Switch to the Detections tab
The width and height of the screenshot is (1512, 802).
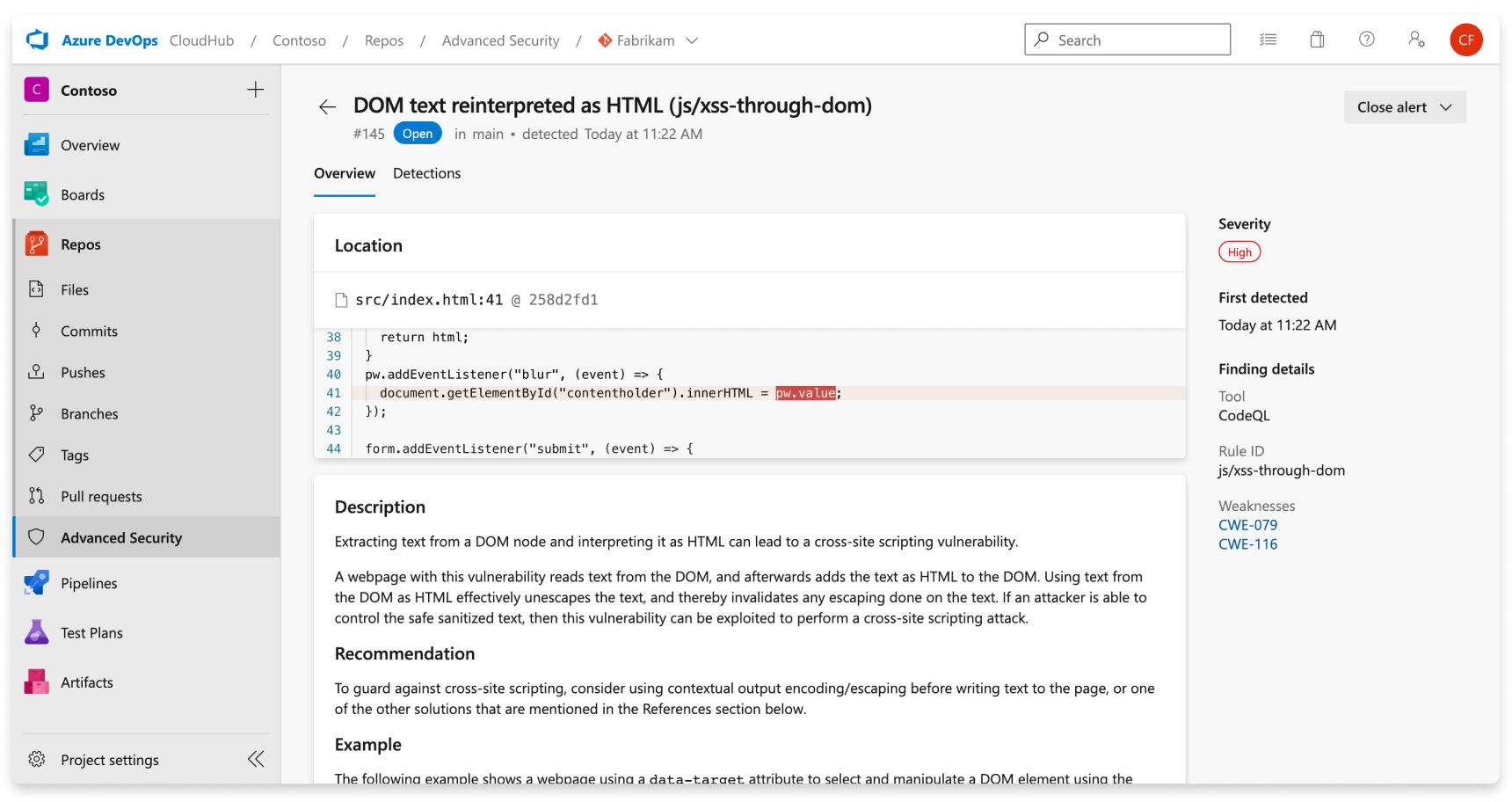(x=426, y=173)
